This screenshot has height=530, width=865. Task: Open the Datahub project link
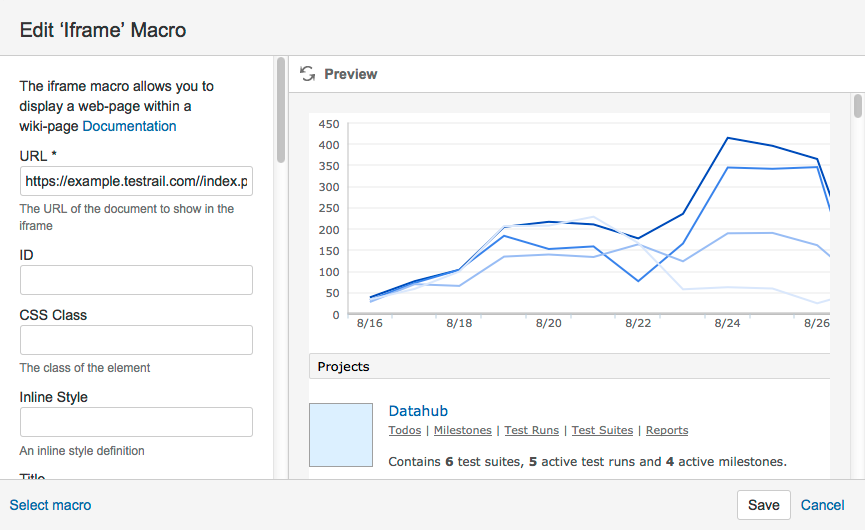pyautogui.click(x=417, y=411)
